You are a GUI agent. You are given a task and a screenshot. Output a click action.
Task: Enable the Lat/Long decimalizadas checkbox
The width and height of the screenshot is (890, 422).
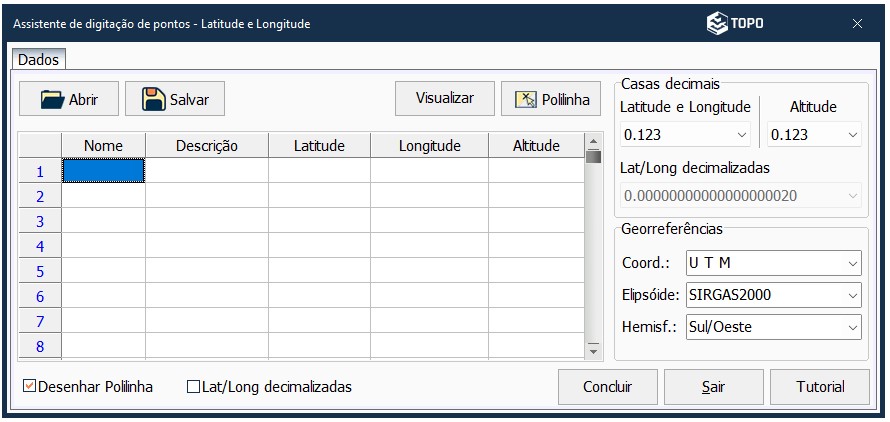pyautogui.click(x=194, y=386)
